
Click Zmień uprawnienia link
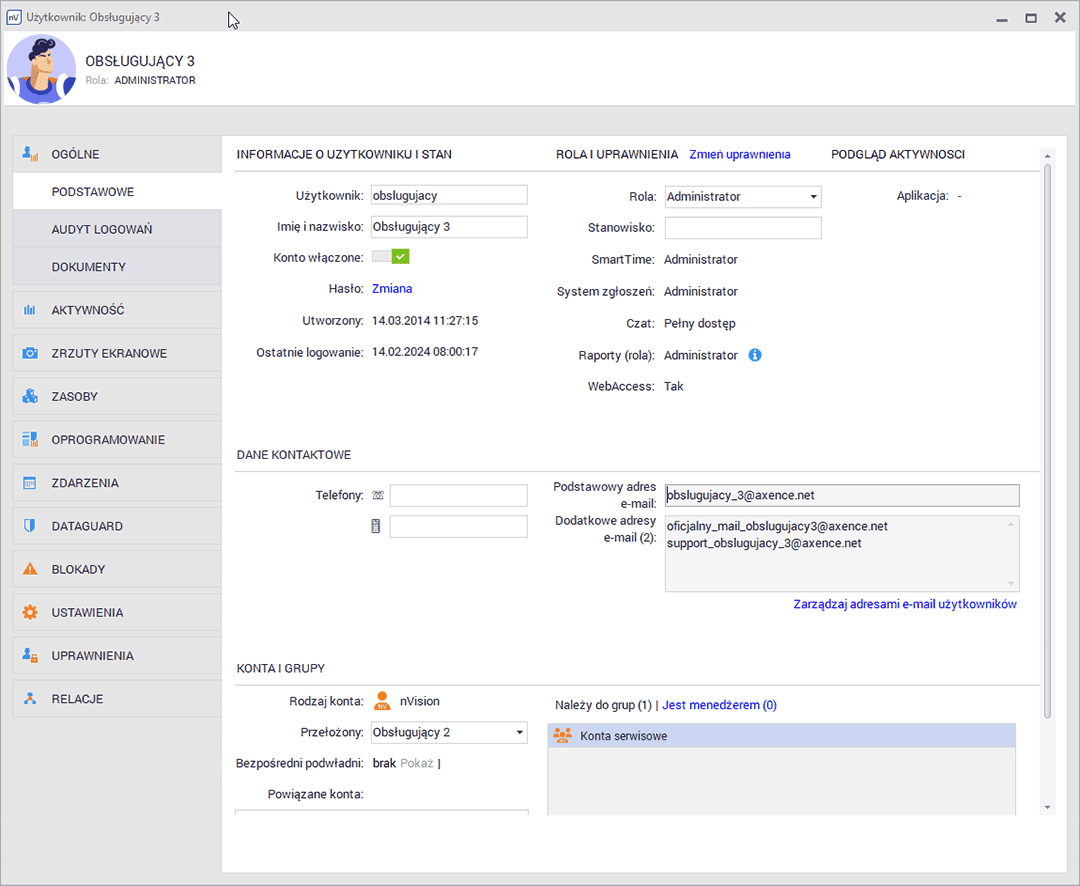tap(739, 154)
